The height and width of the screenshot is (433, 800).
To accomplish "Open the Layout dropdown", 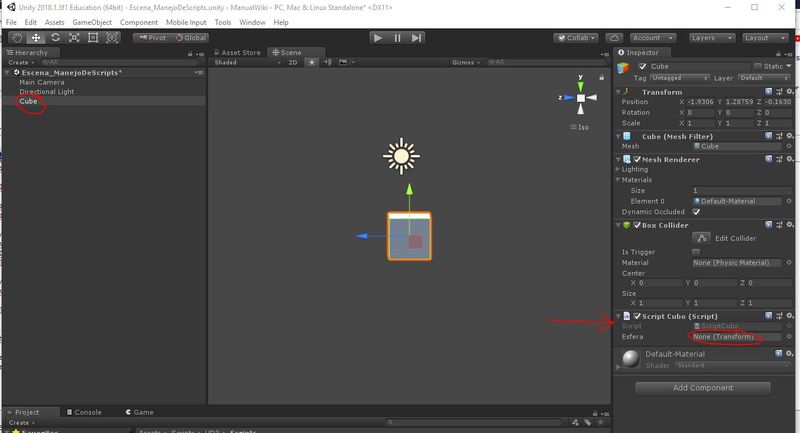I will pyautogui.click(x=765, y=38).
